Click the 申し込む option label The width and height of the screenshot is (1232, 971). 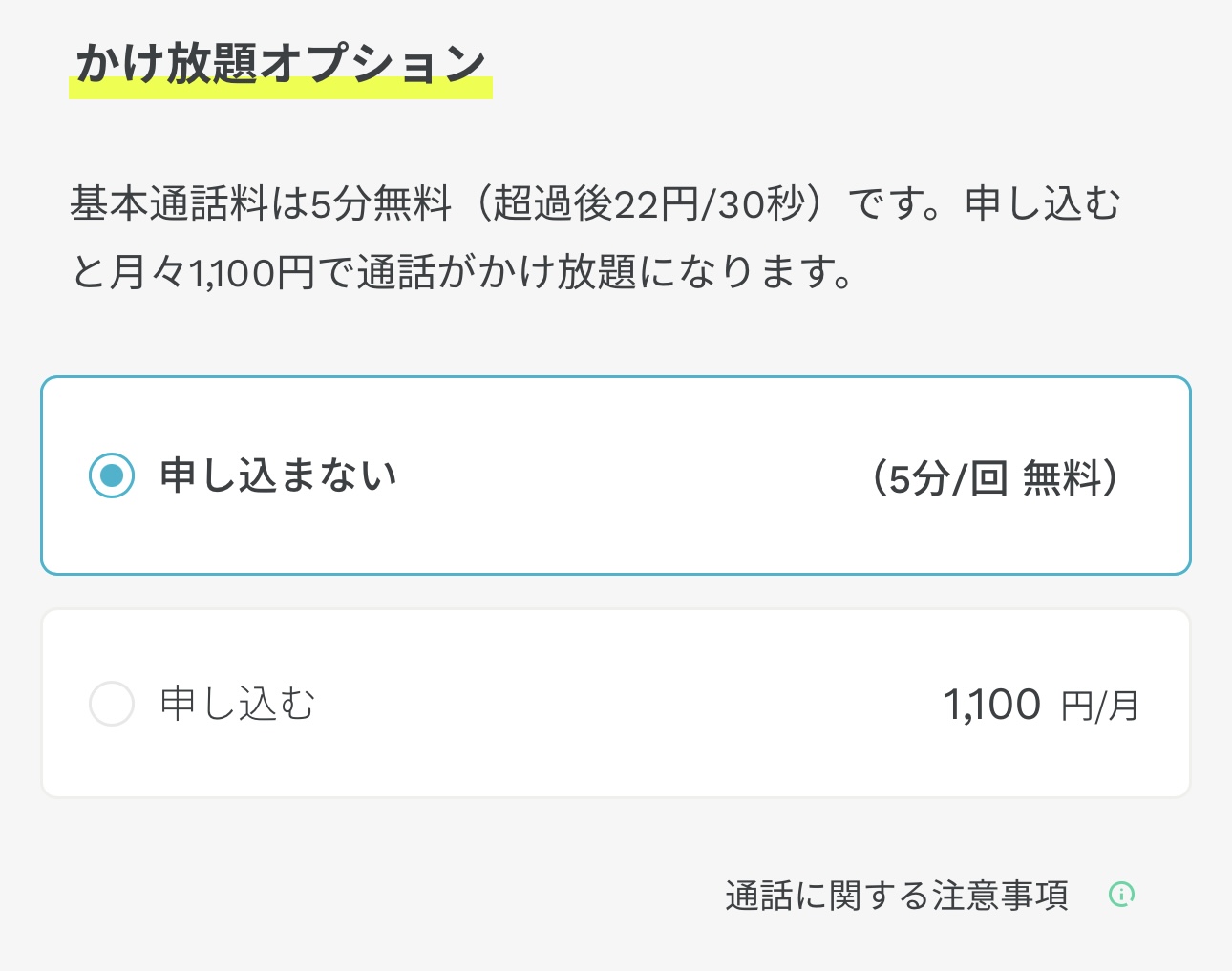[238, 704]
